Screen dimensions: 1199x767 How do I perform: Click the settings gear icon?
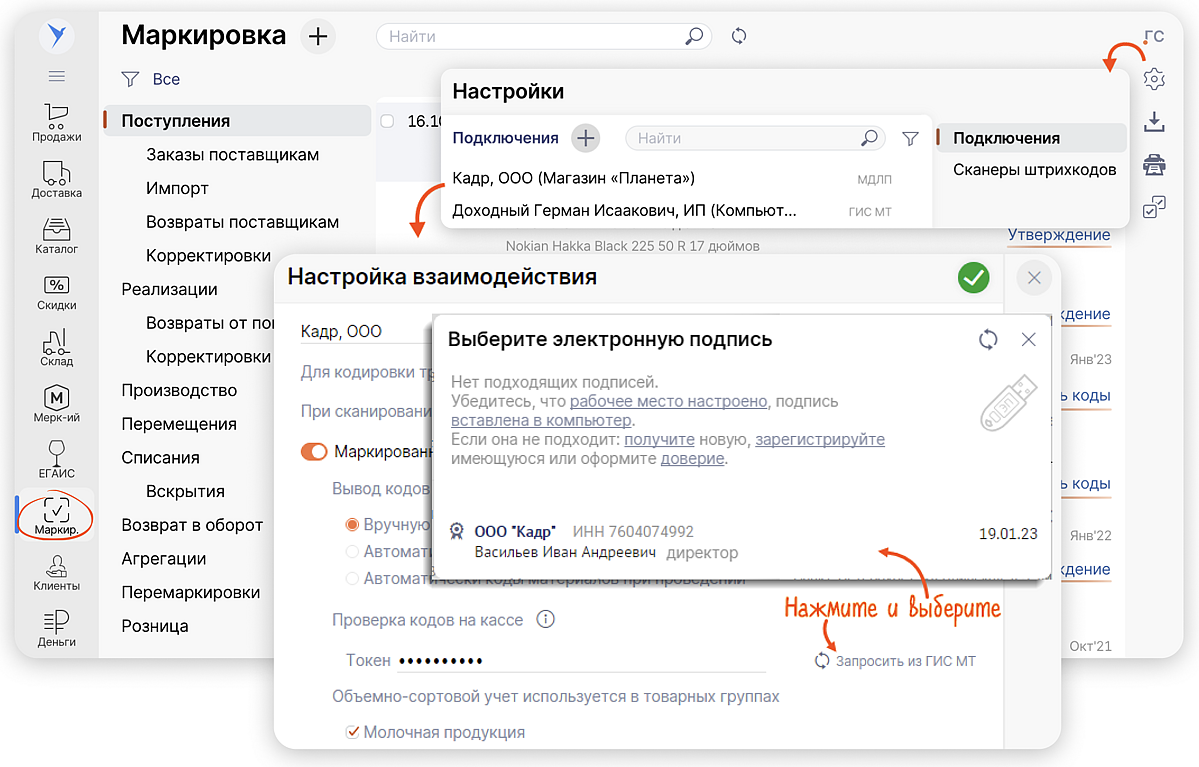1154,79
